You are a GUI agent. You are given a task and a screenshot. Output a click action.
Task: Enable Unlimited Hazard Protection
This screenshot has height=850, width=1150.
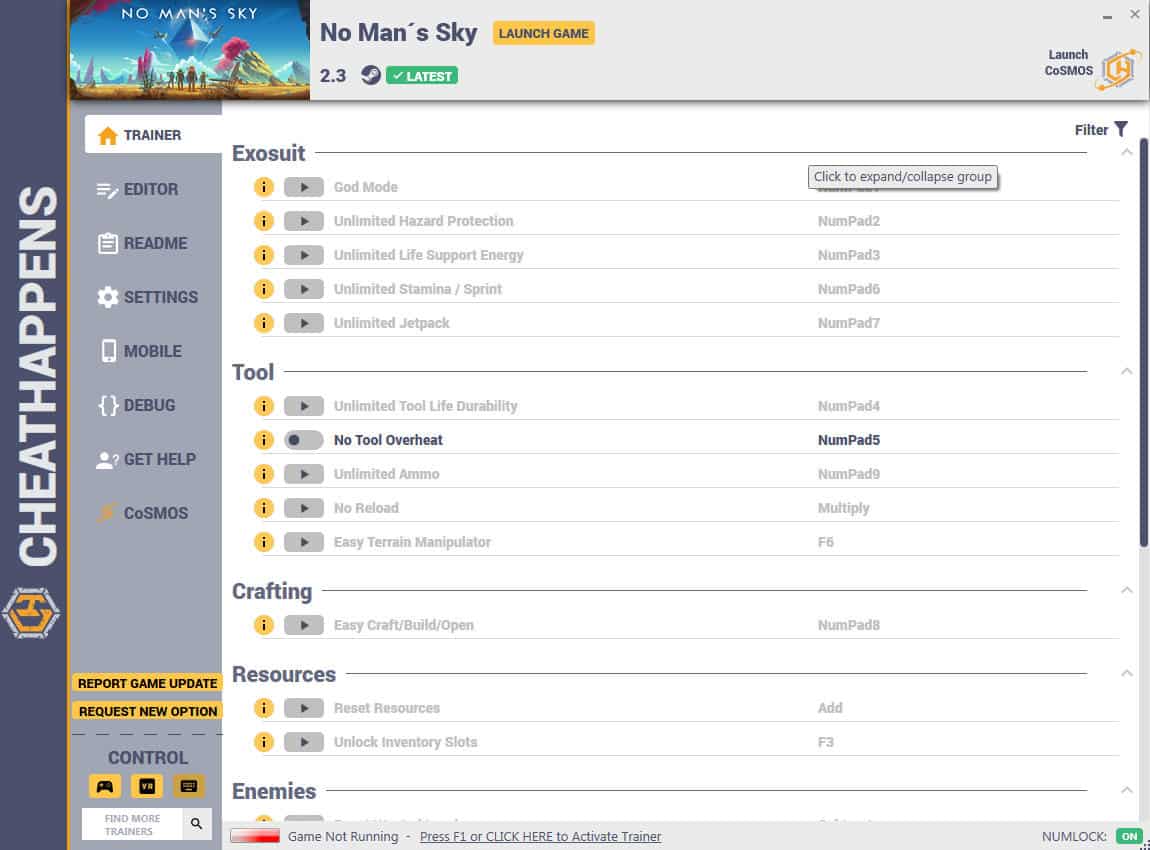point(304,221)
